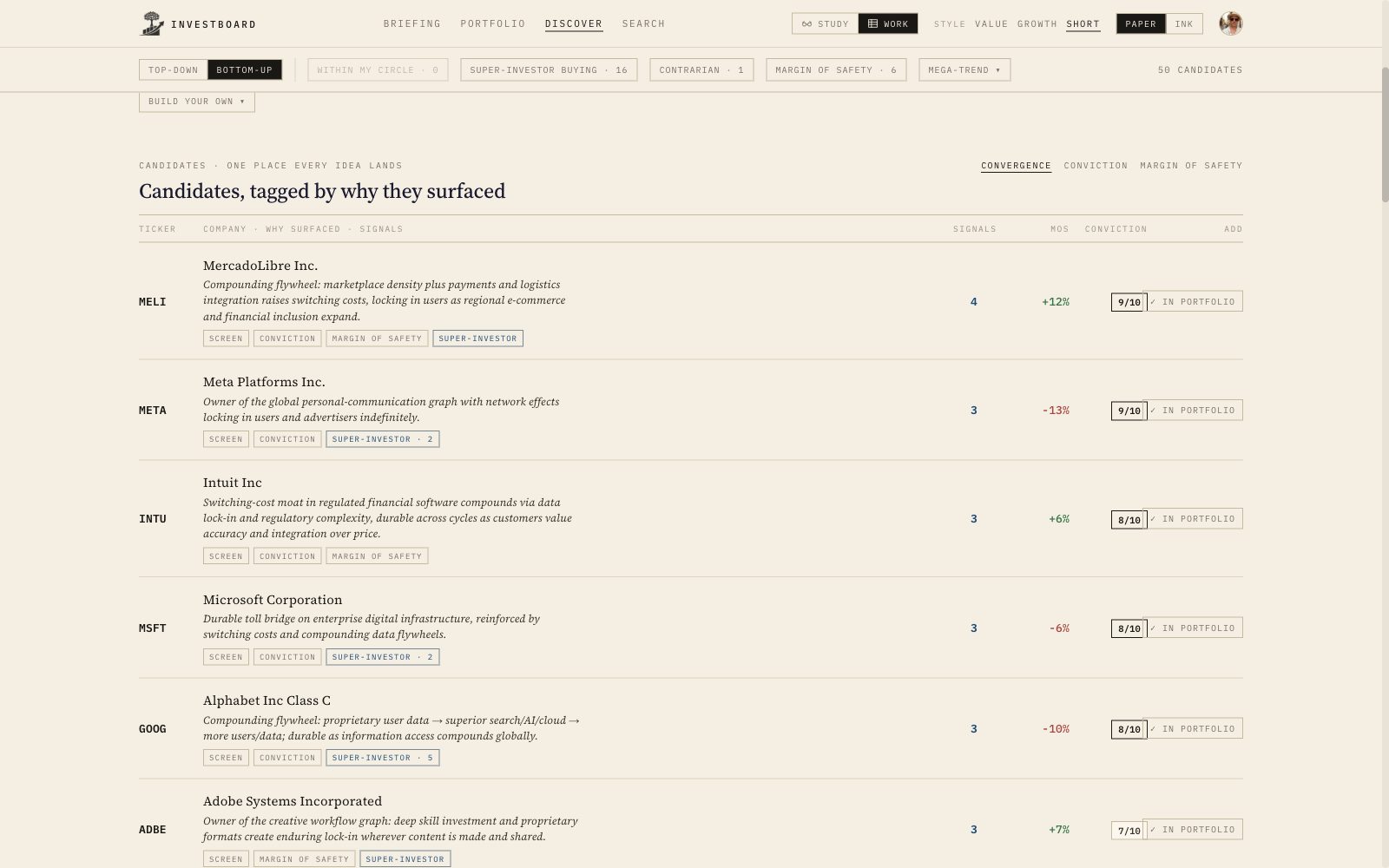Sort candidates by Margin of Safety
The width and height of the screenshot is (1389, 868).
click(1191, 165)
